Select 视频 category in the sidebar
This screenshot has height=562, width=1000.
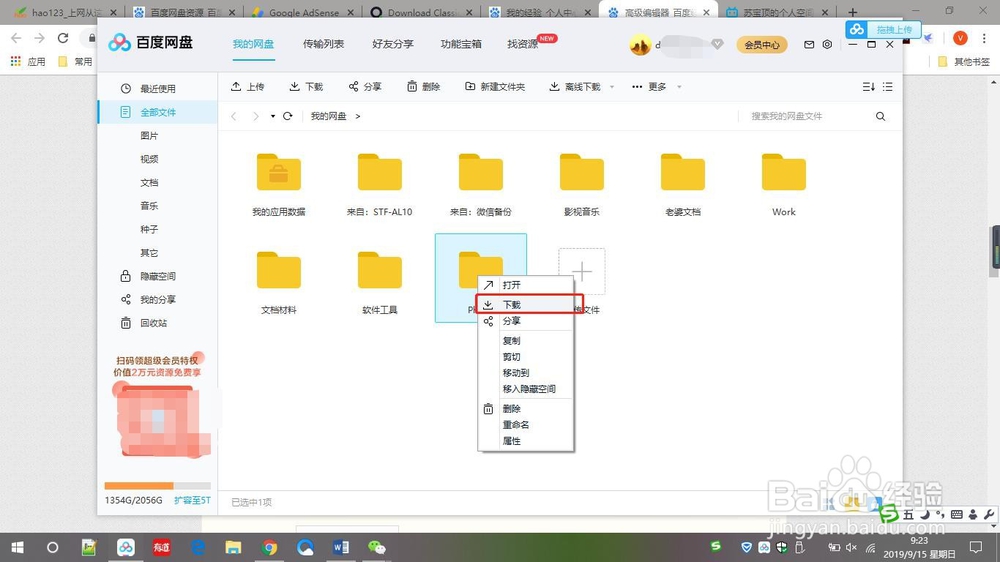point(149,159)
